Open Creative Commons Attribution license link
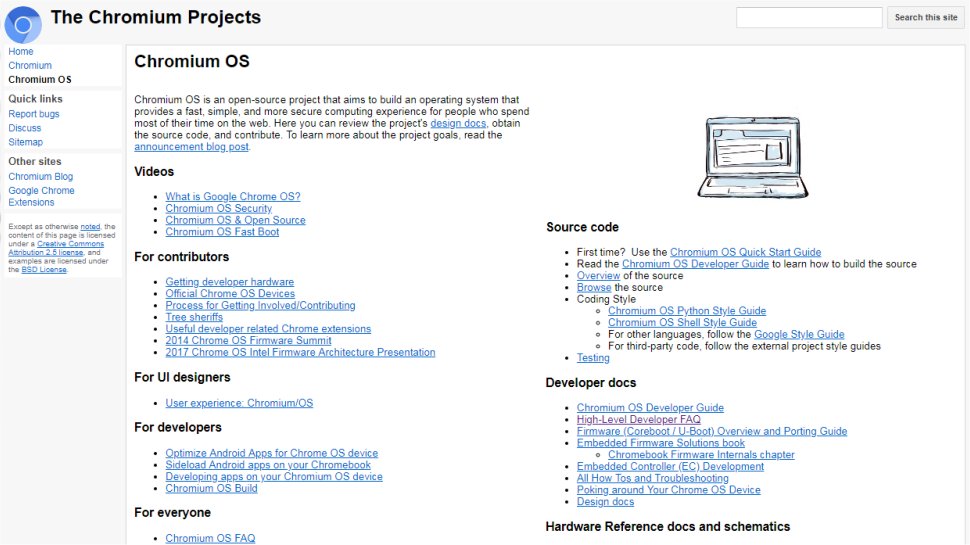Screen dimensions: 970x545 pyautogui.click(x=56, y=248)
